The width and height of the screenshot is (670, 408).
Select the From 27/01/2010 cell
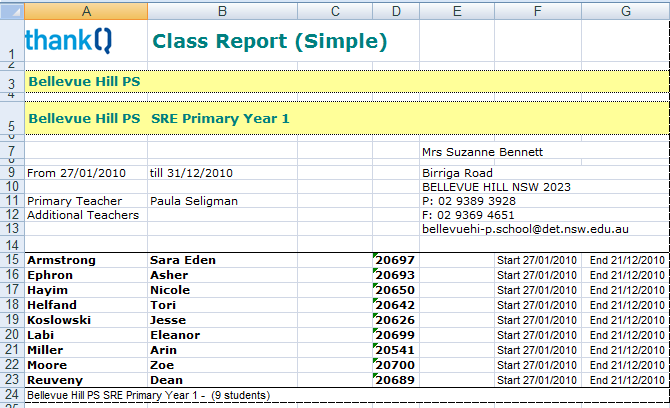72,172
